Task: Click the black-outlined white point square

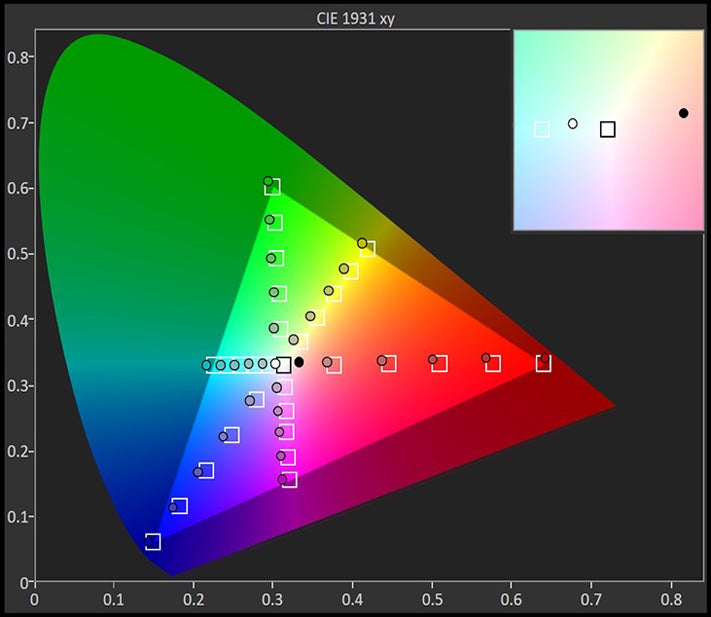Action: click(x=283, y=365)
